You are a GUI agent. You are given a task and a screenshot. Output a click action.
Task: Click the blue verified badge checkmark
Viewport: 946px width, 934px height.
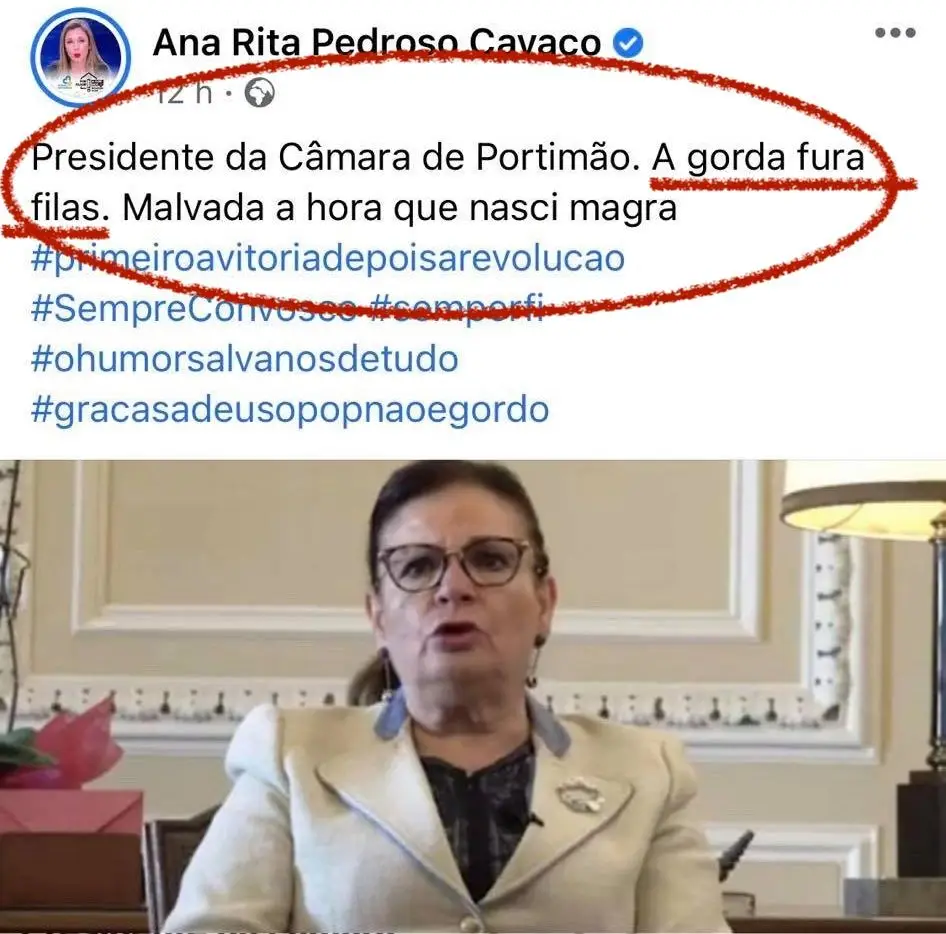(628, 43)
